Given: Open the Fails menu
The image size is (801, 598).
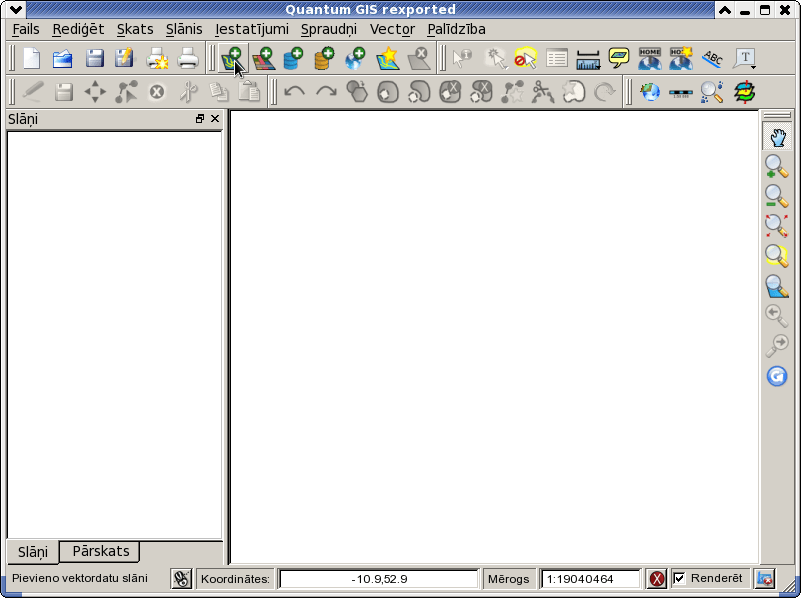Looking at the screenshot, I should (x=26, y=30).
